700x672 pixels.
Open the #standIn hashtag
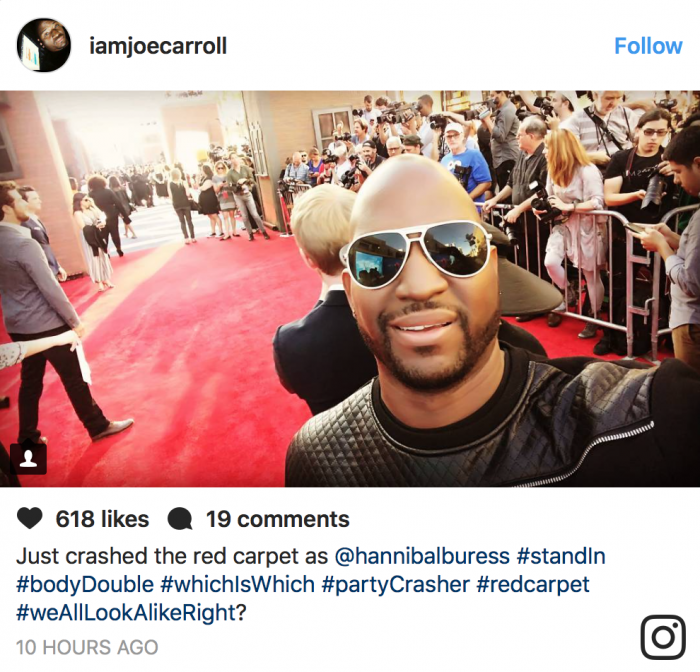pos(561,556)
